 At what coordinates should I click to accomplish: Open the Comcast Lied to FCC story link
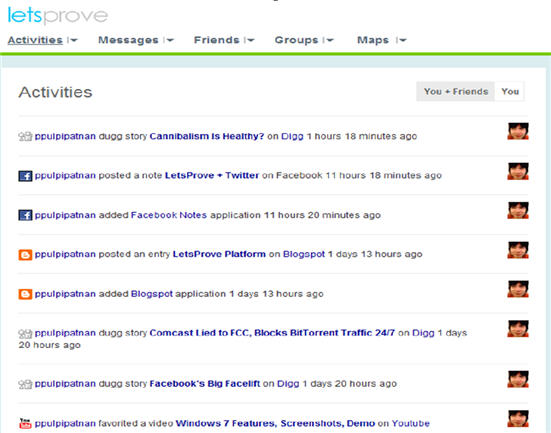pyautogui.click(x=272, y=333)
